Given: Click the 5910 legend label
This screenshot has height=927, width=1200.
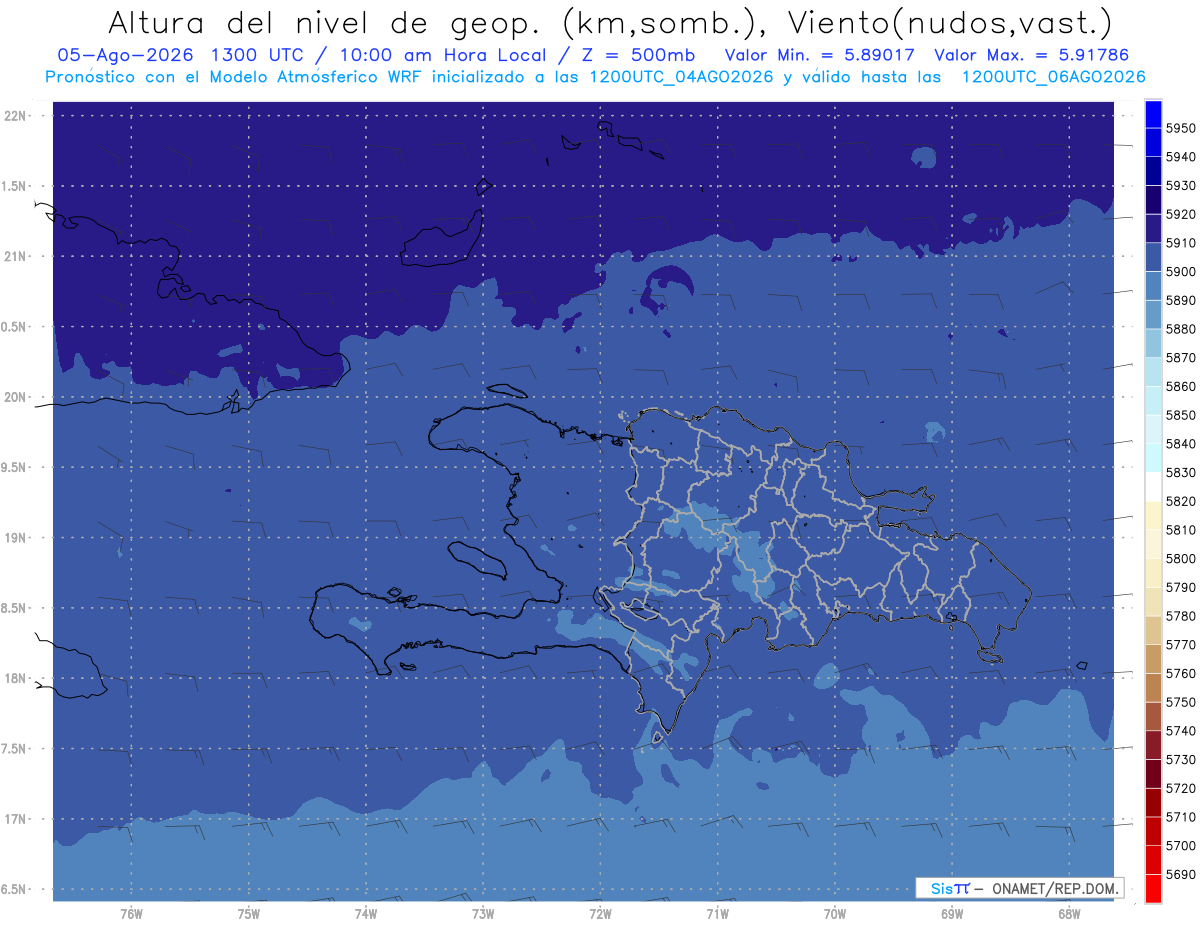Looking at the screenshot, I should [1181, 243].
